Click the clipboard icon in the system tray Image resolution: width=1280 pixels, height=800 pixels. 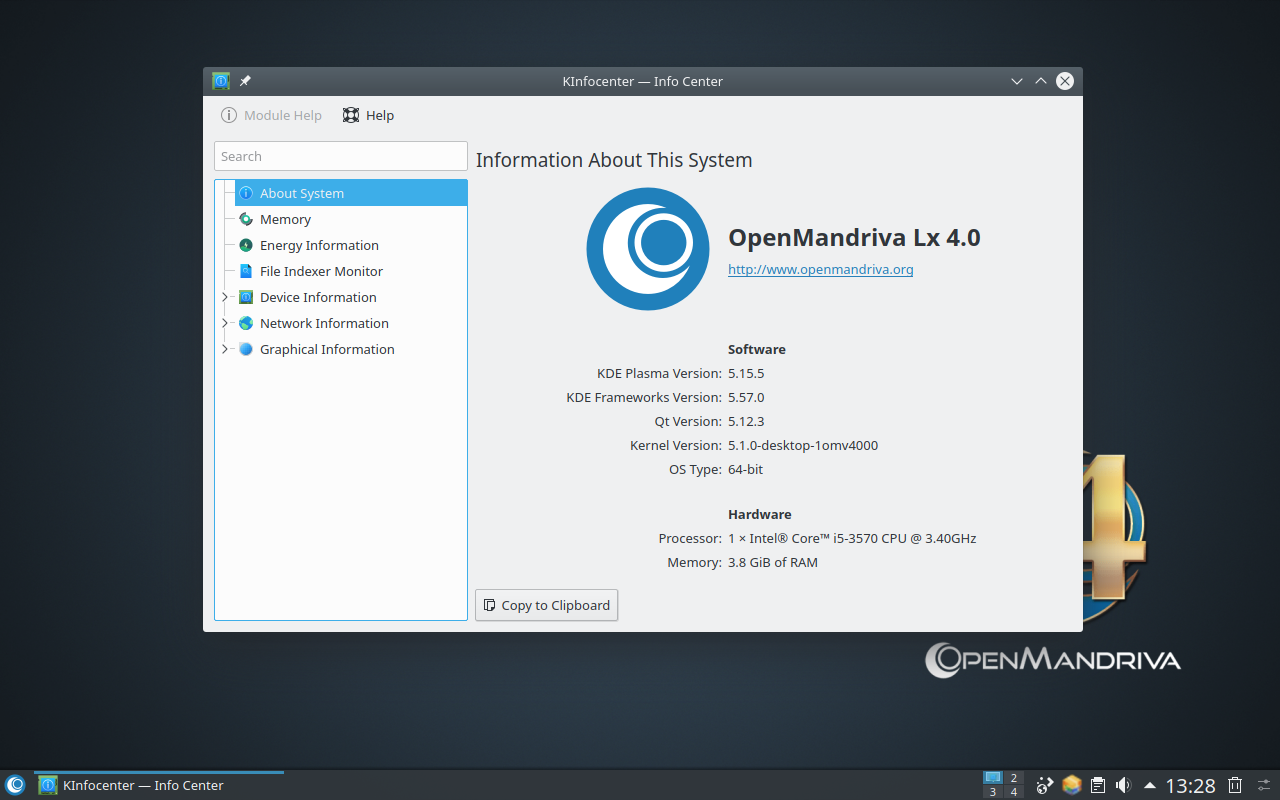pyautogui.click(x=1098, y=785)
